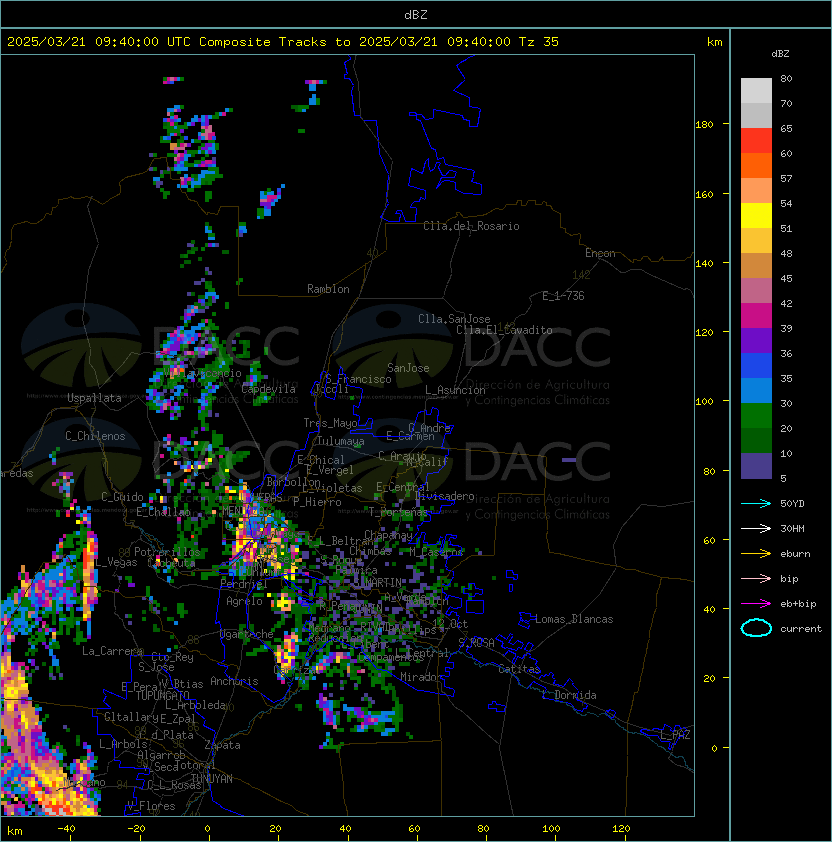Pick the light gray 80–70 dBZ swatch
This screenshot has width=832, height=842.
click(x=756, y=91)
